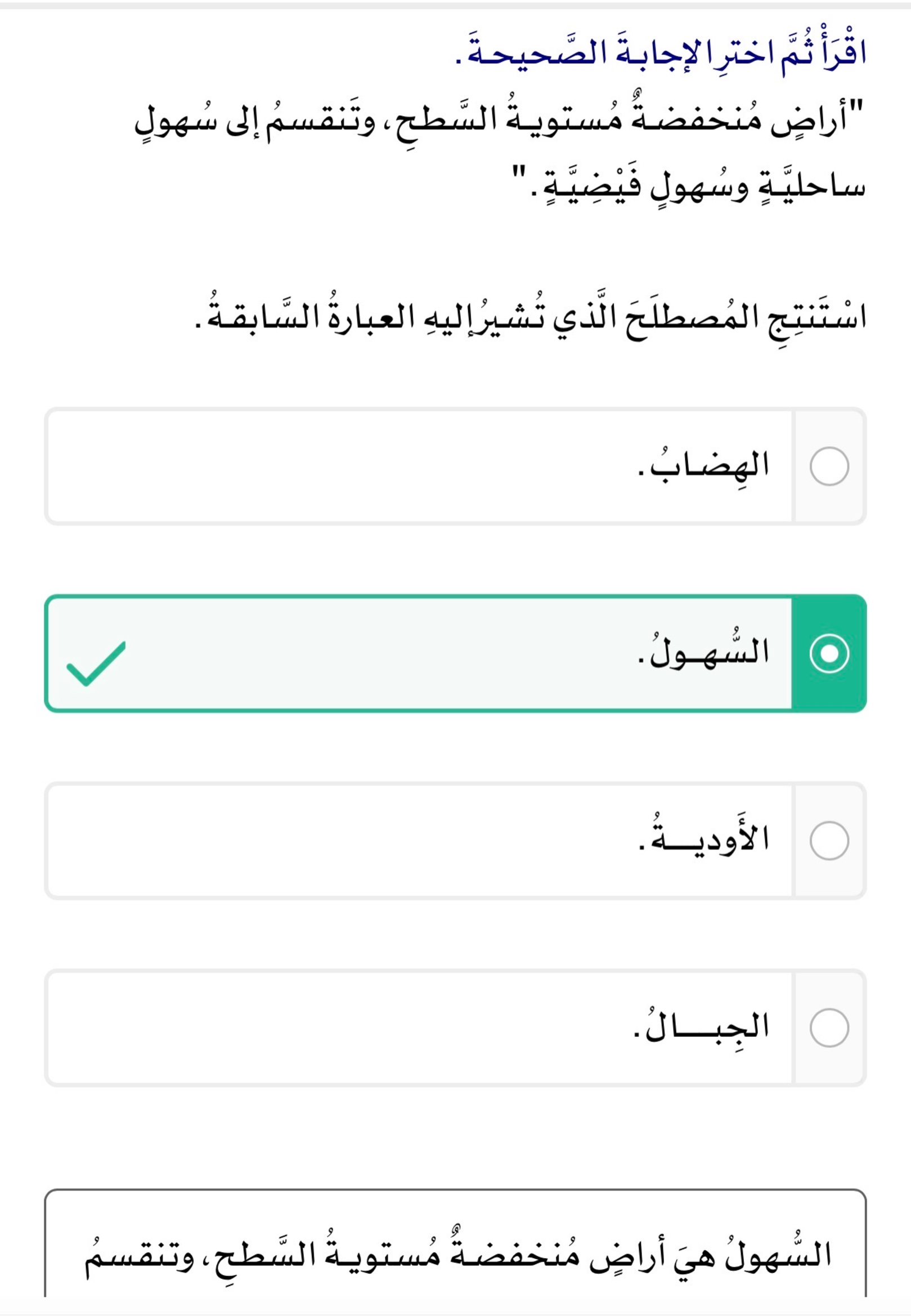Click the word وتنقسم in the explanation box

(140, 1255)
